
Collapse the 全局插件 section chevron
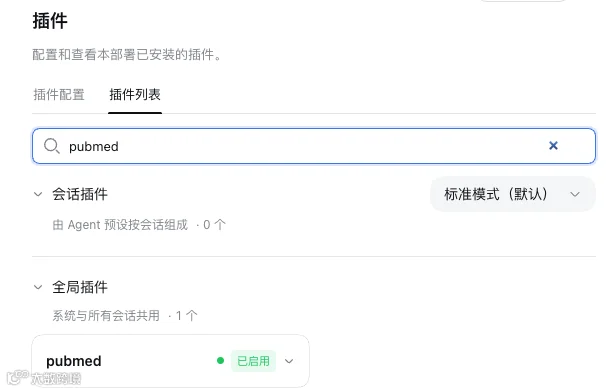pos(38,287)
